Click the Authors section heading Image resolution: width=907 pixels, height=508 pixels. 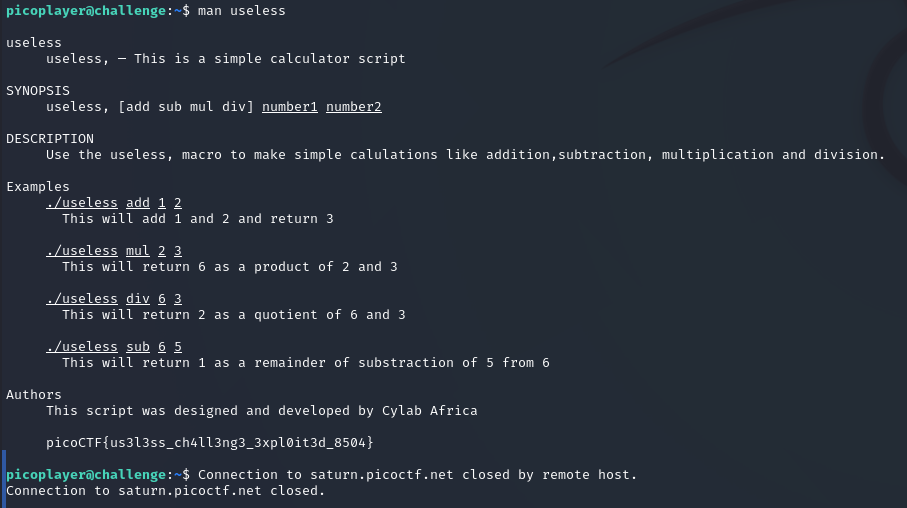tap(33, 395)
